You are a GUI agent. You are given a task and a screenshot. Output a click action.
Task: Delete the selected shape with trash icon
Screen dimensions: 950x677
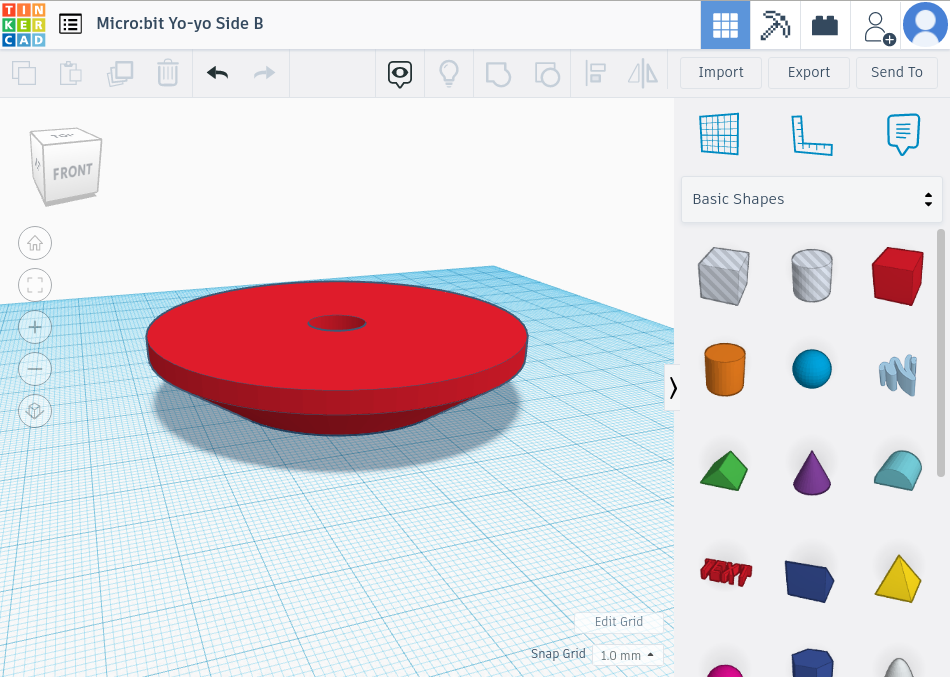tap(167, 73)
